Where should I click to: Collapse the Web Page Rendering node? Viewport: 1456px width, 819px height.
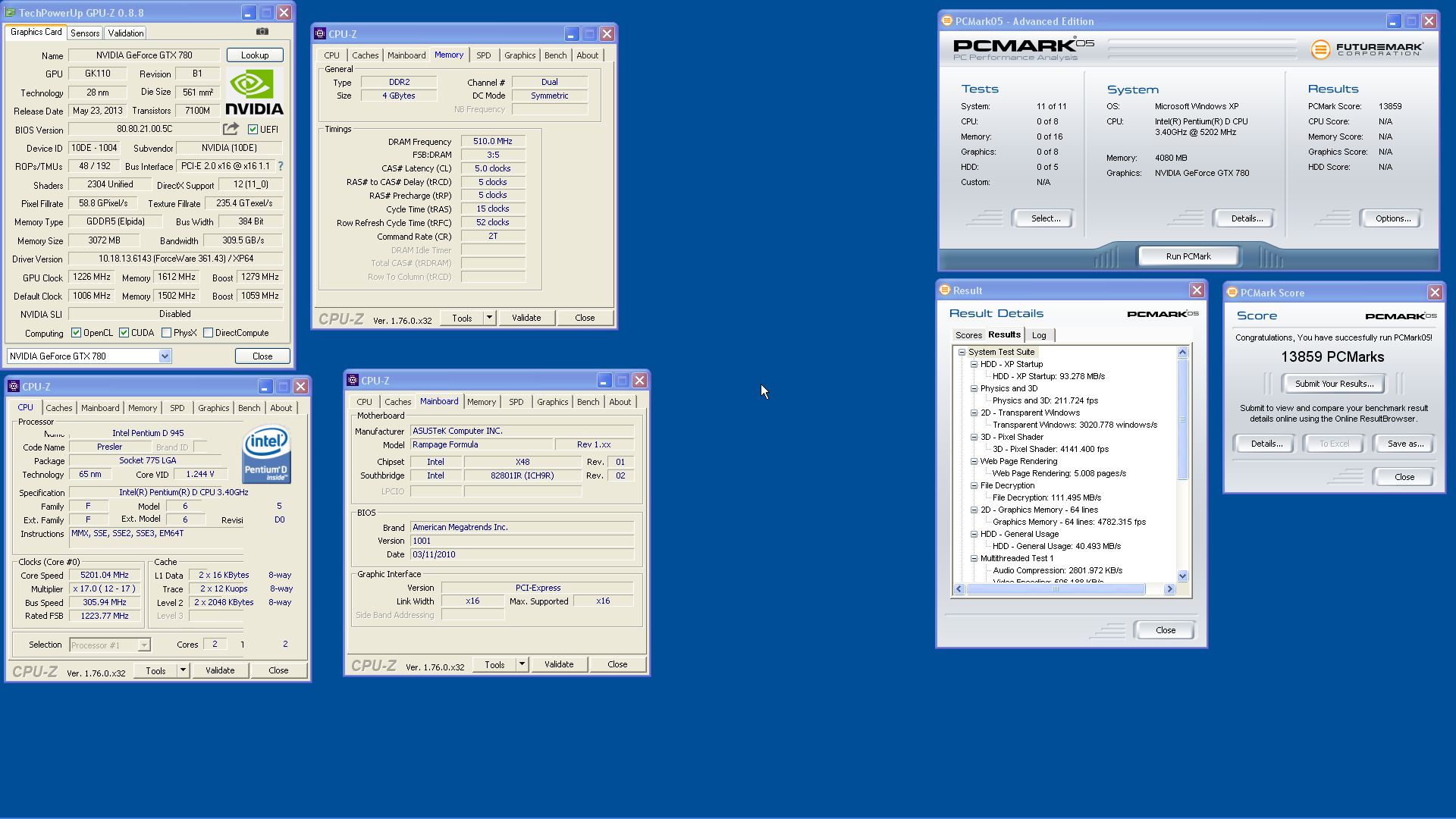(x=974, y=461)
